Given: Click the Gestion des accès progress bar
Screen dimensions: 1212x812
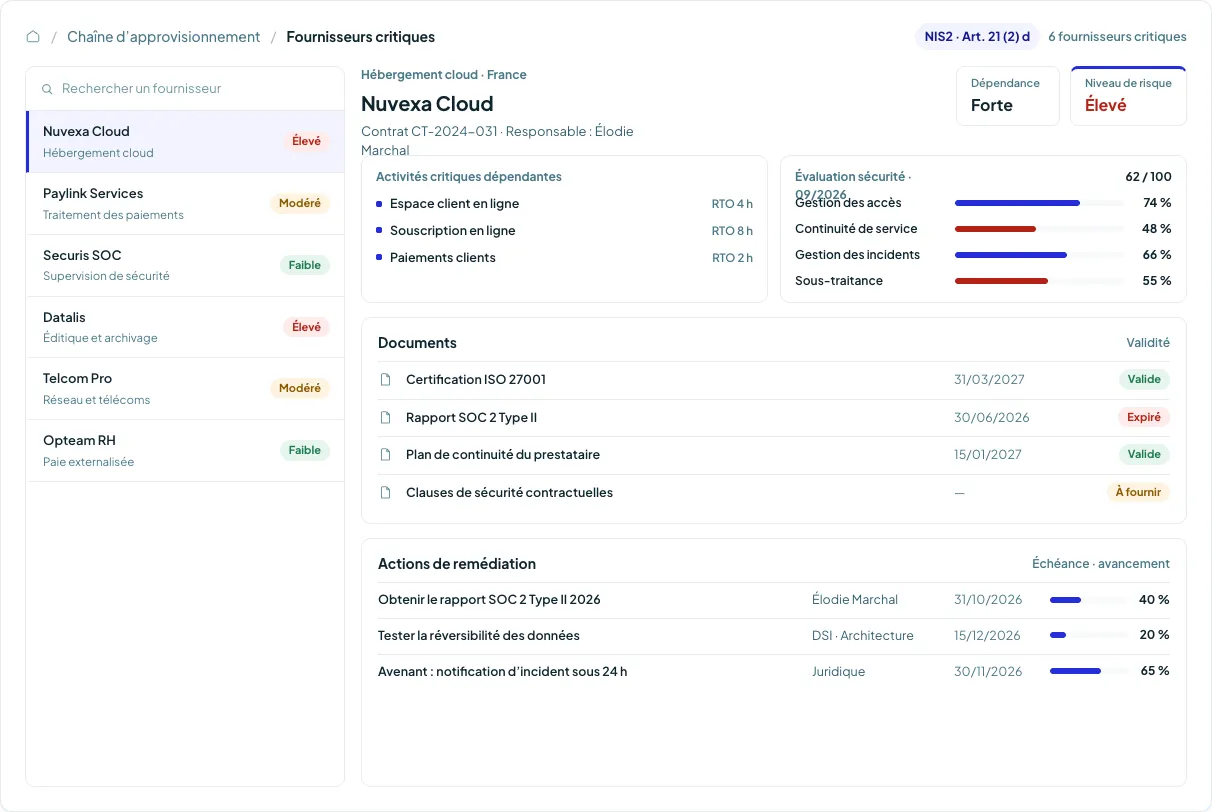Looking at the screenshot, I should click(1039, 203).
